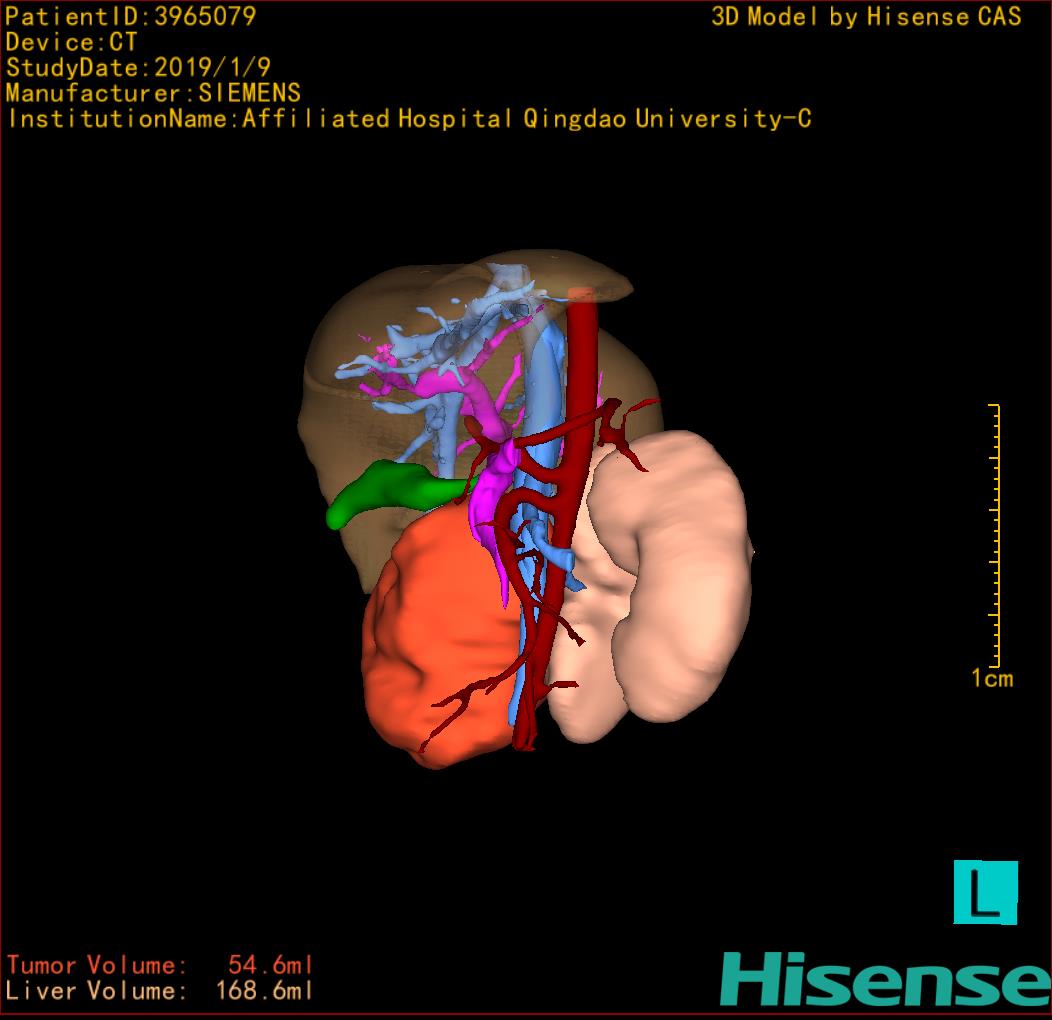Click the Tumor Volume 54.6ml readout
The width and height of the screenshot is (1052, 1020).
pyautogui.click(x=160, y=965)
